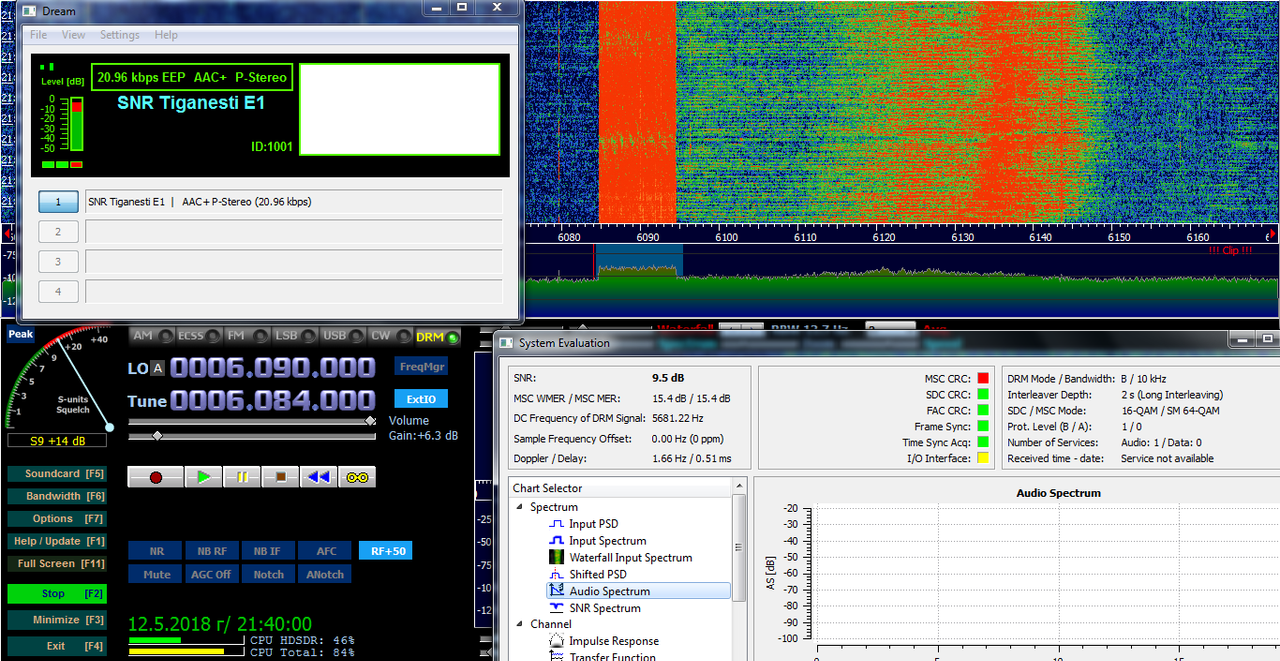1280x661 pixels.
Task: Switch demodulation mode to USB
Action: (341, 336)
